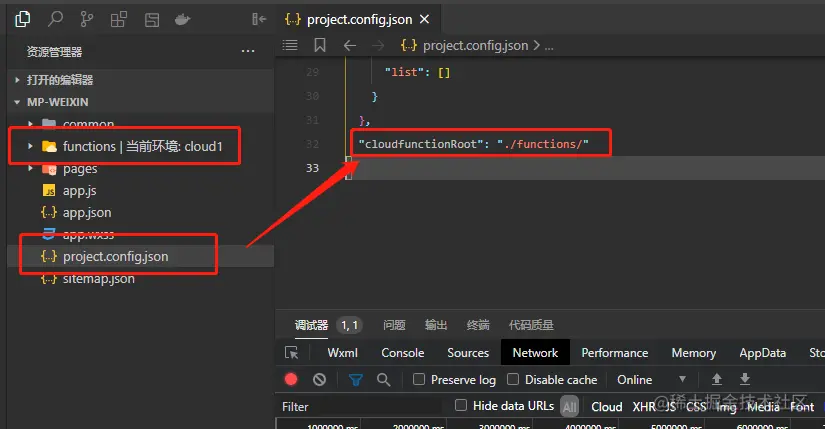Toggle the bookmark icon in editor toolbar

(320, 45)
